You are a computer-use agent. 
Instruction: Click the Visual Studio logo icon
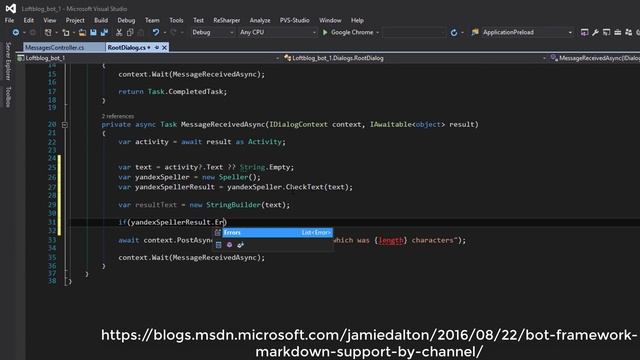tap(11, 8)
